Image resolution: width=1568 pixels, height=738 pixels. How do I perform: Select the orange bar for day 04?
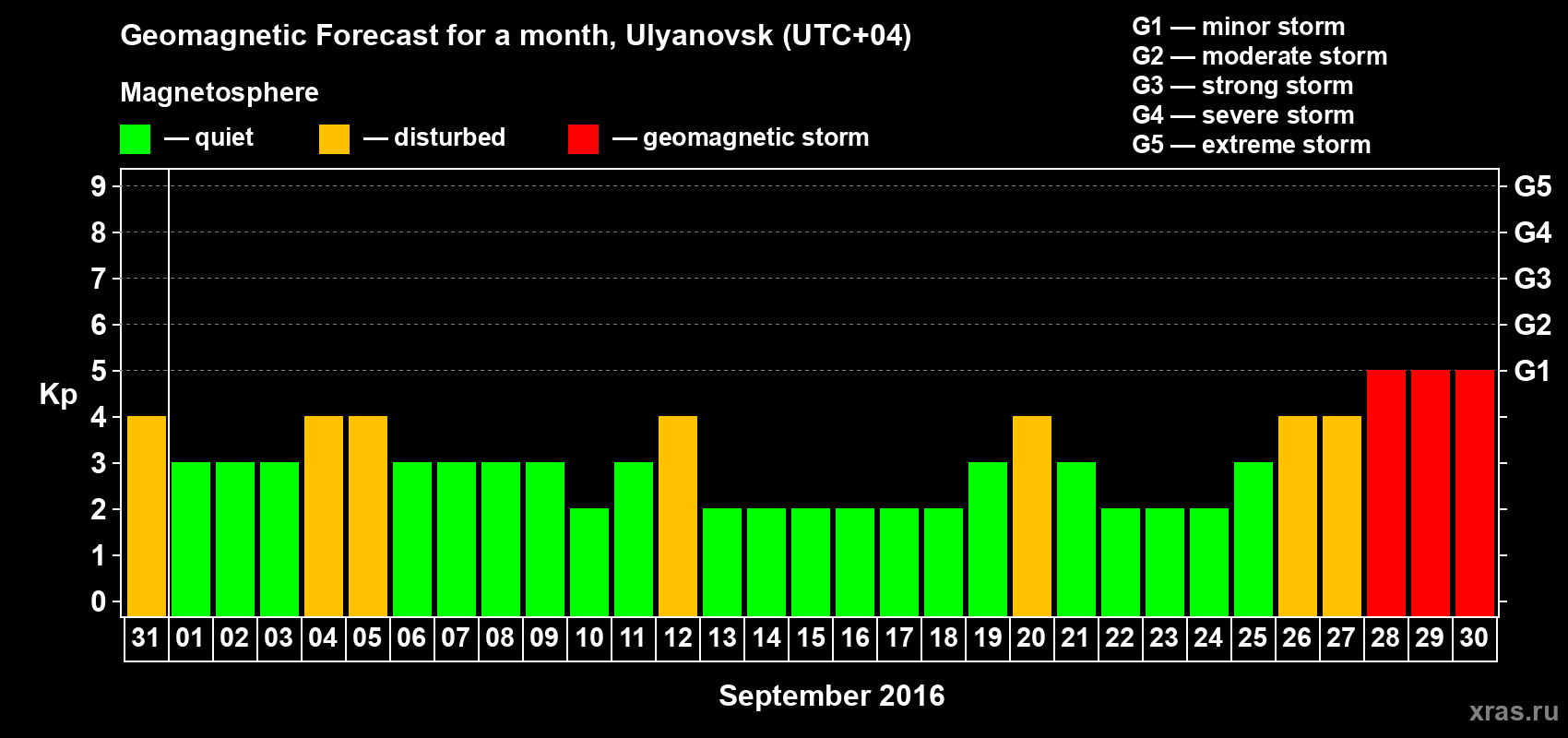pos(324,516)
